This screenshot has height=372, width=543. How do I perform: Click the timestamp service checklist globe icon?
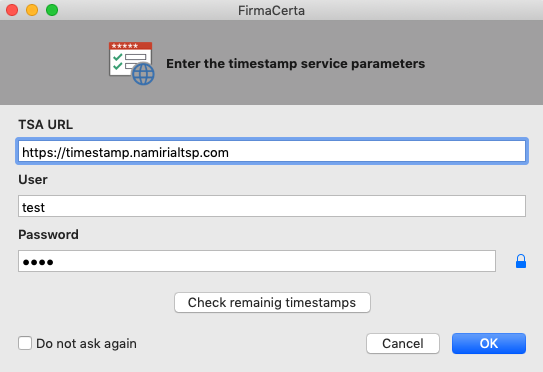[132, 63]
